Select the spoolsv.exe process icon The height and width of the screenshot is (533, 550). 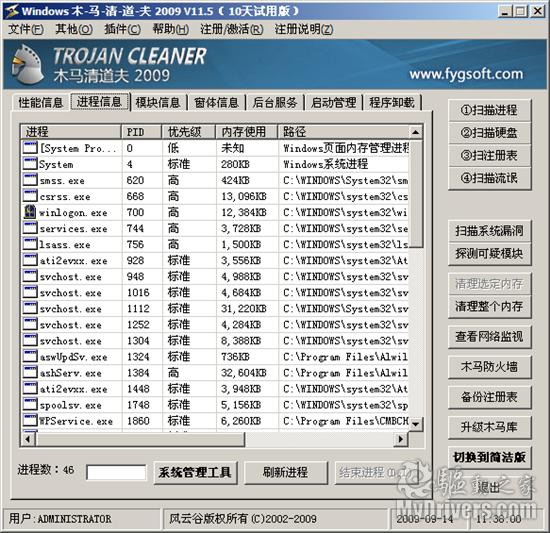point(30,405)
